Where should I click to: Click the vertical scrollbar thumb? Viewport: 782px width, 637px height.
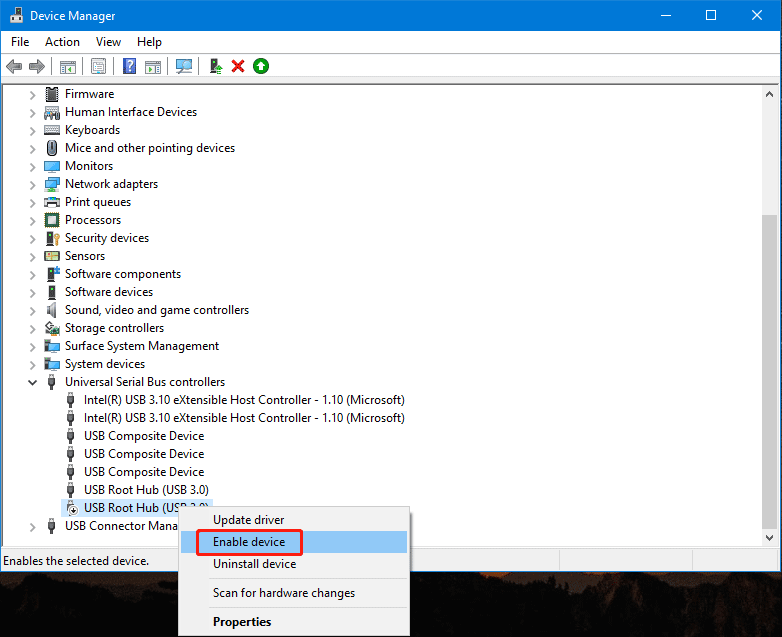click(x=770, y=371)
